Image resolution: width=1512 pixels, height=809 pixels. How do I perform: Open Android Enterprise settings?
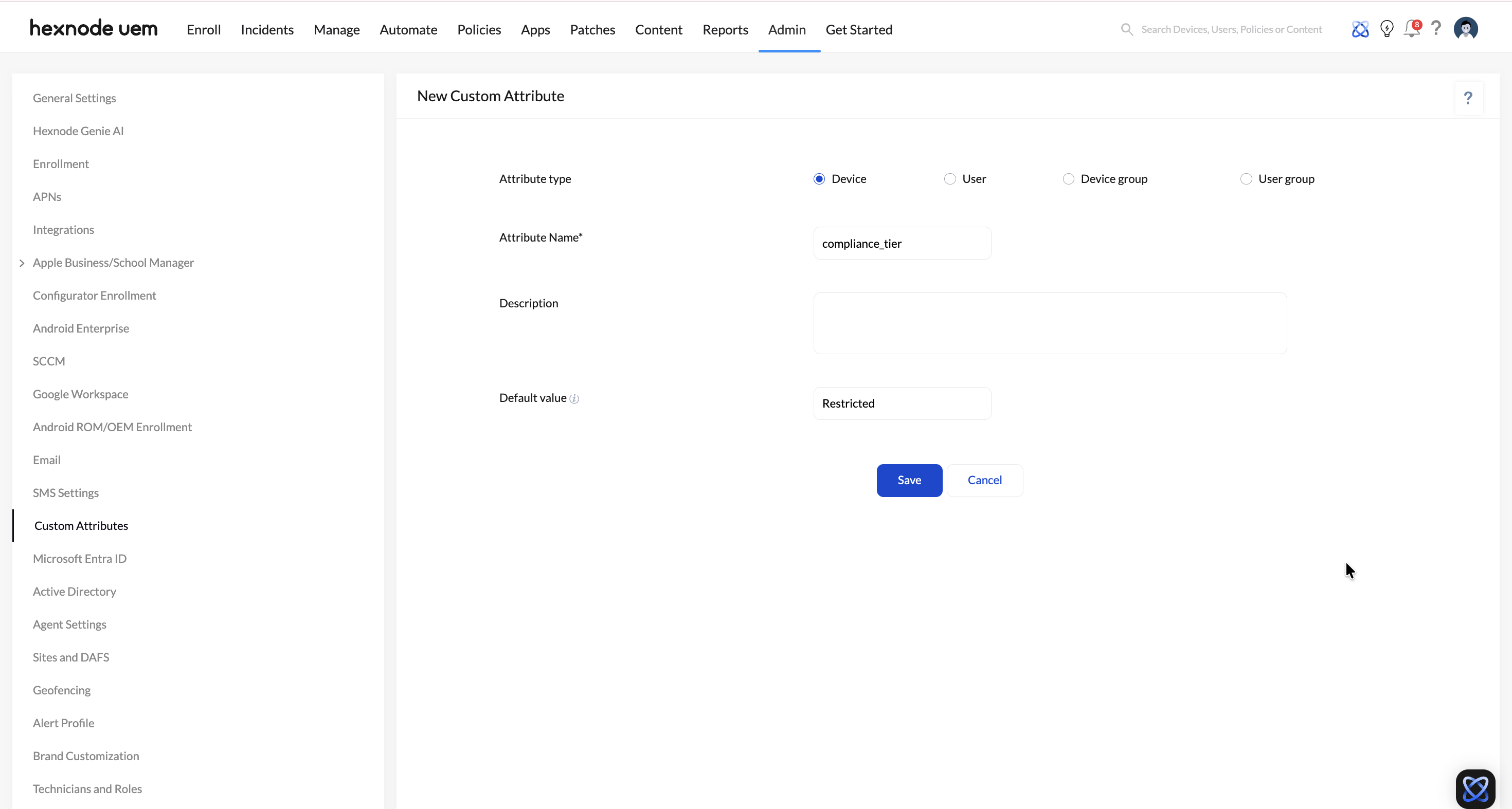(x=81, y=328)
